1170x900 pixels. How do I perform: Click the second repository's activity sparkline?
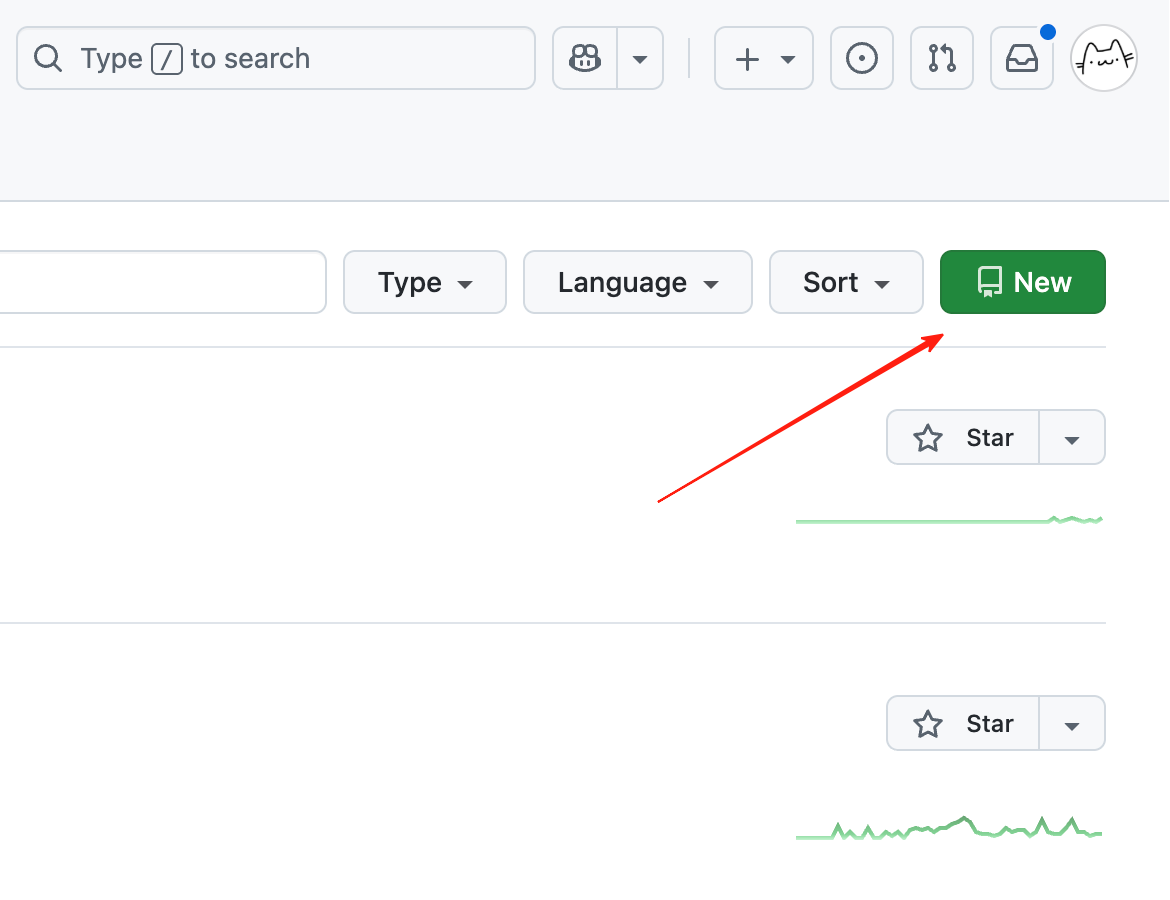click(x=948, y=830)
